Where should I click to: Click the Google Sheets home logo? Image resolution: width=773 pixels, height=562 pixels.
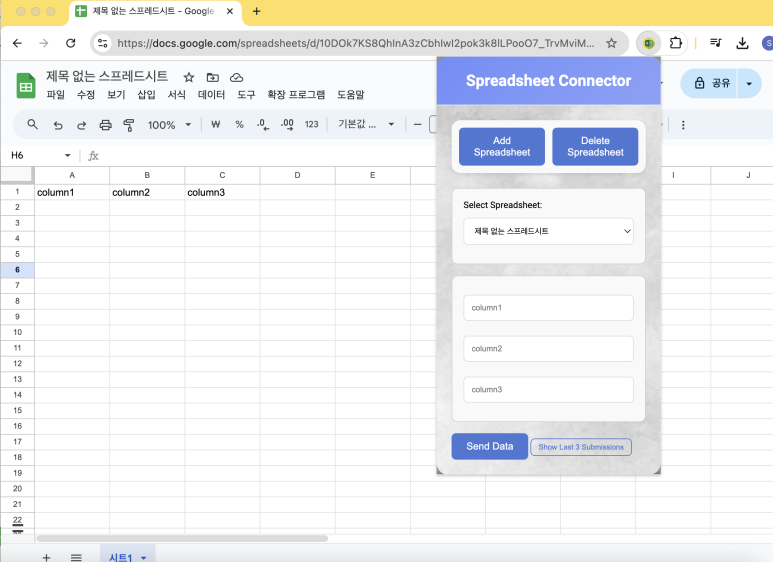[26, 86]
